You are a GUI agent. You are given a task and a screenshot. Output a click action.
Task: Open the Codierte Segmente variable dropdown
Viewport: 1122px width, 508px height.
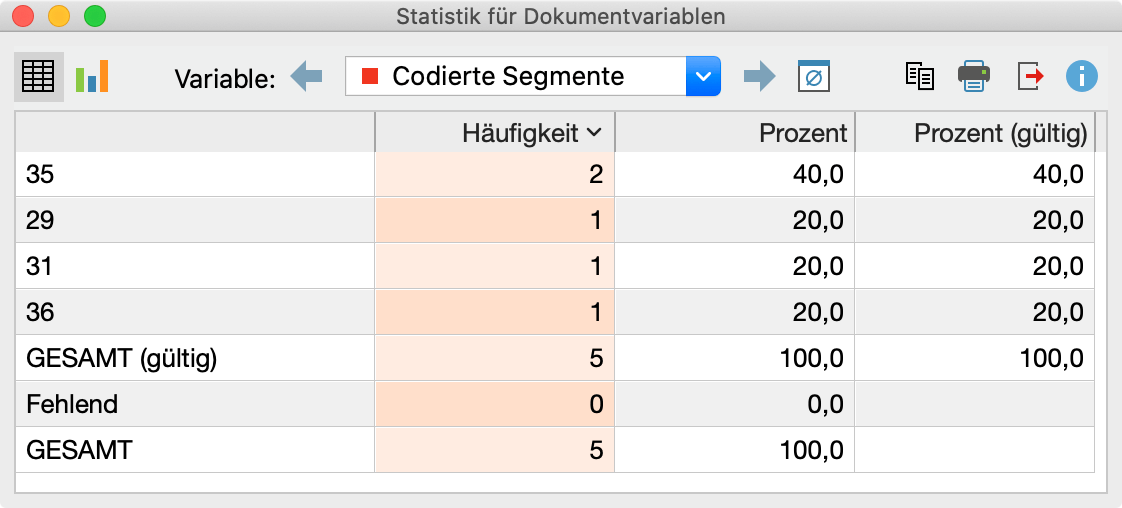[532, 76]
